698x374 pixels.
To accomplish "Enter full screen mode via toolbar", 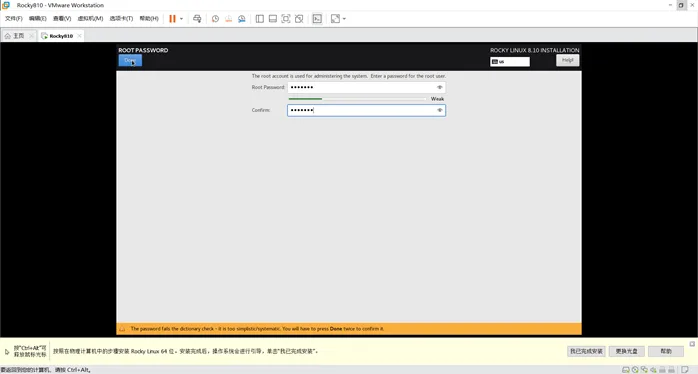I will 286,19.
